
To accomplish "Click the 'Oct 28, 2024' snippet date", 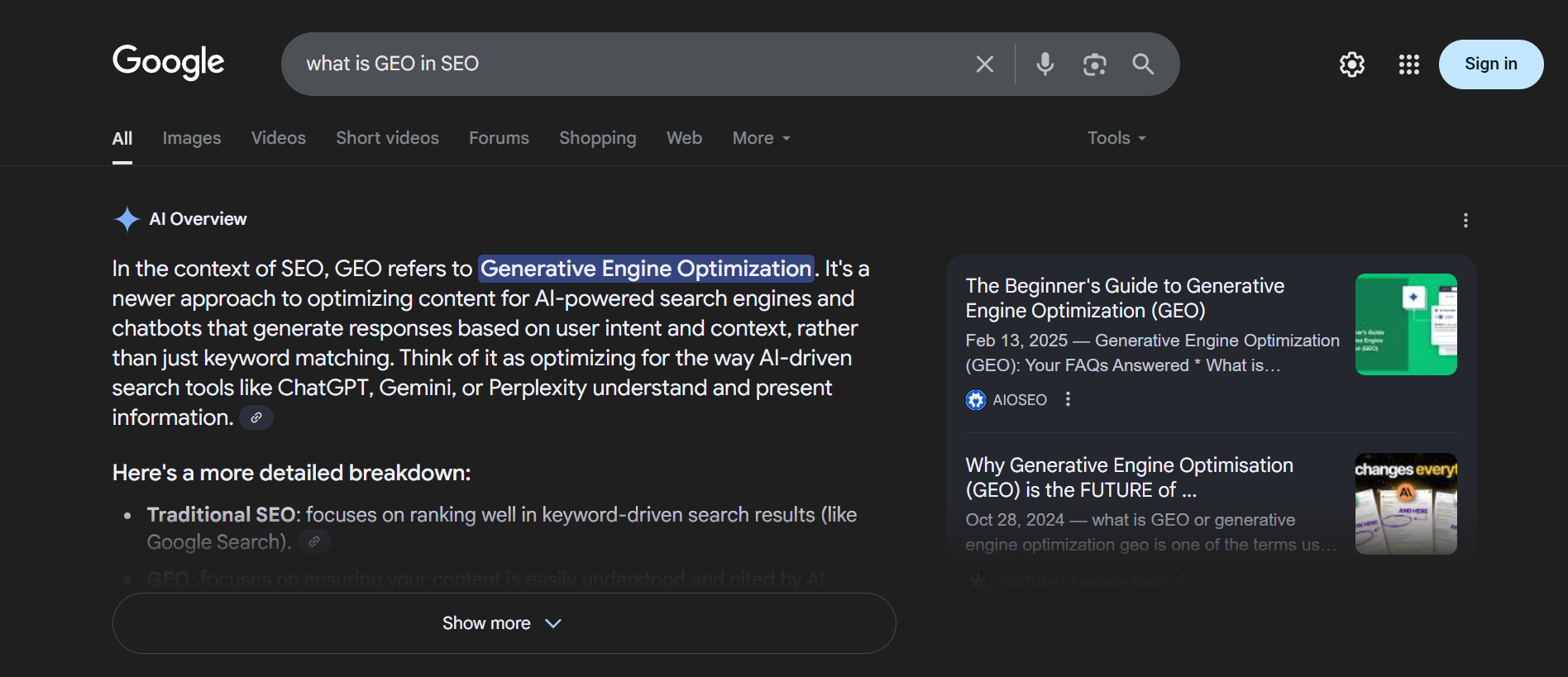I will pyautogui.click(x=1015, y=520).
